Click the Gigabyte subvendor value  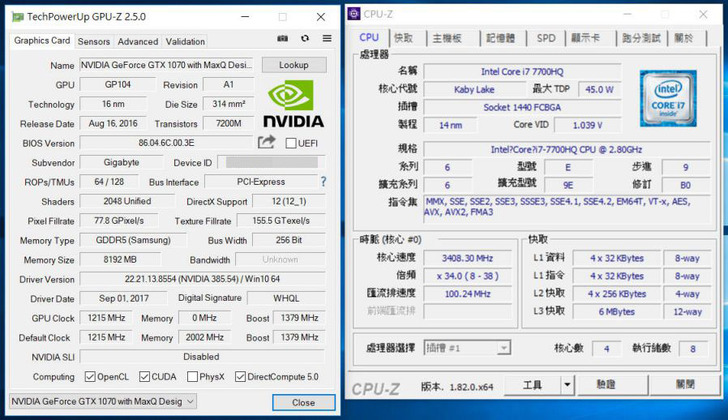121,162
